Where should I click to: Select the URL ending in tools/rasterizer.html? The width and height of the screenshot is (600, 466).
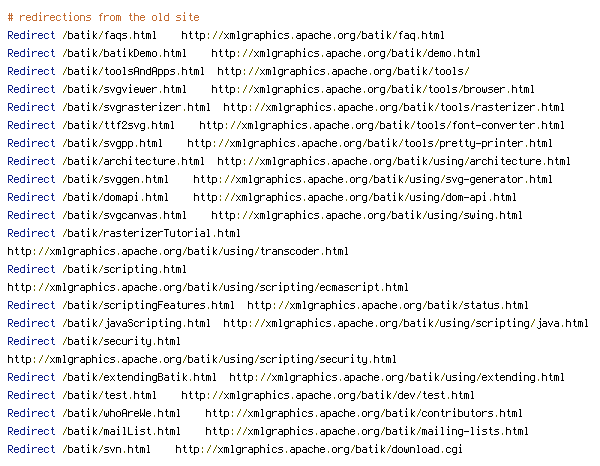[x=394, y=107]
